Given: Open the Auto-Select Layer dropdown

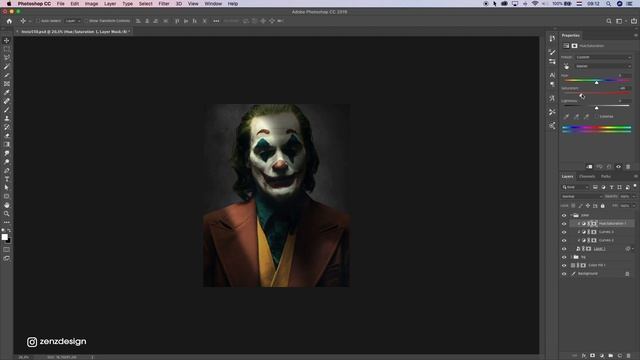Looking at the screenshot, I should (73, 21).
